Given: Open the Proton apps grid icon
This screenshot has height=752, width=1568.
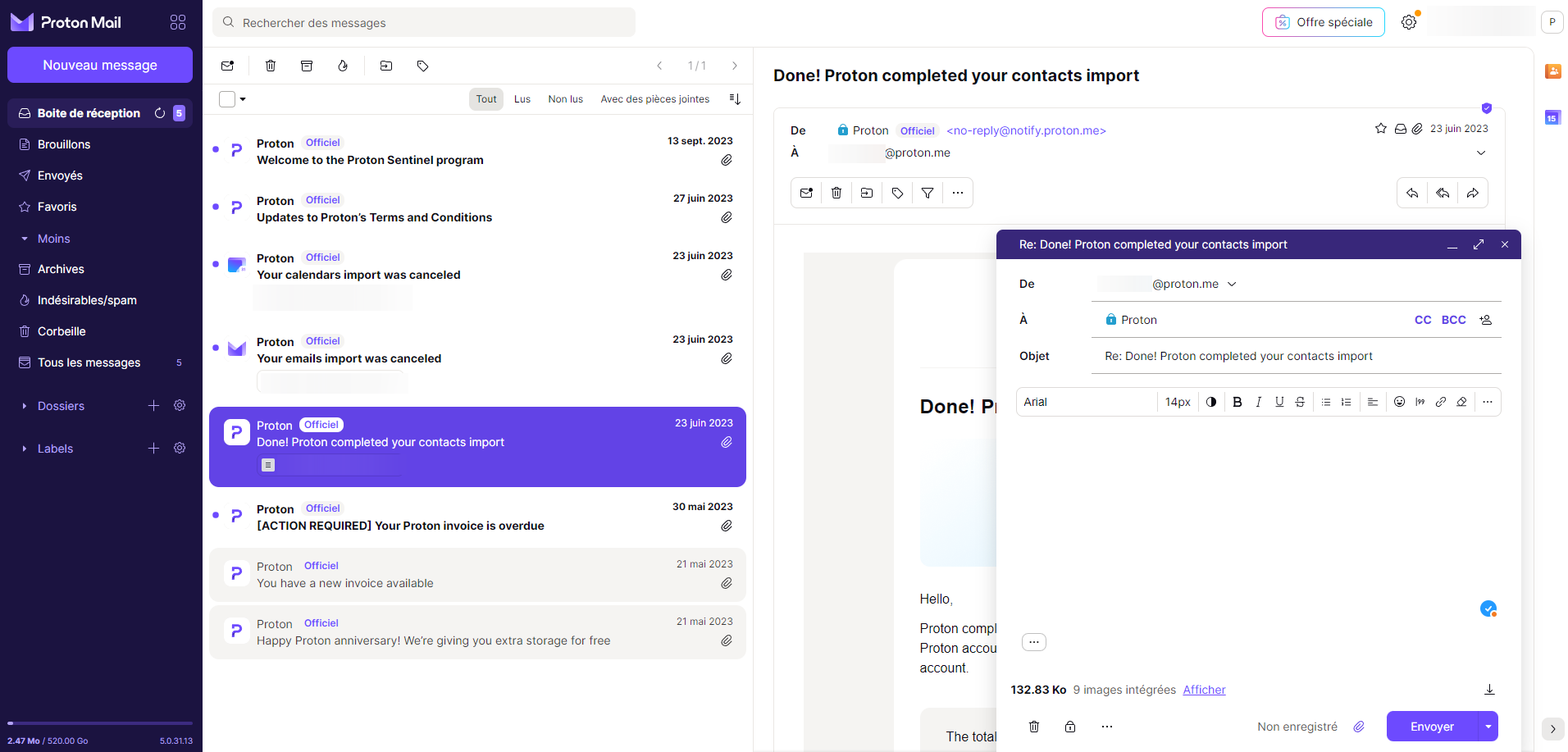Looking at the screenshot, I should tap(178, 22).
